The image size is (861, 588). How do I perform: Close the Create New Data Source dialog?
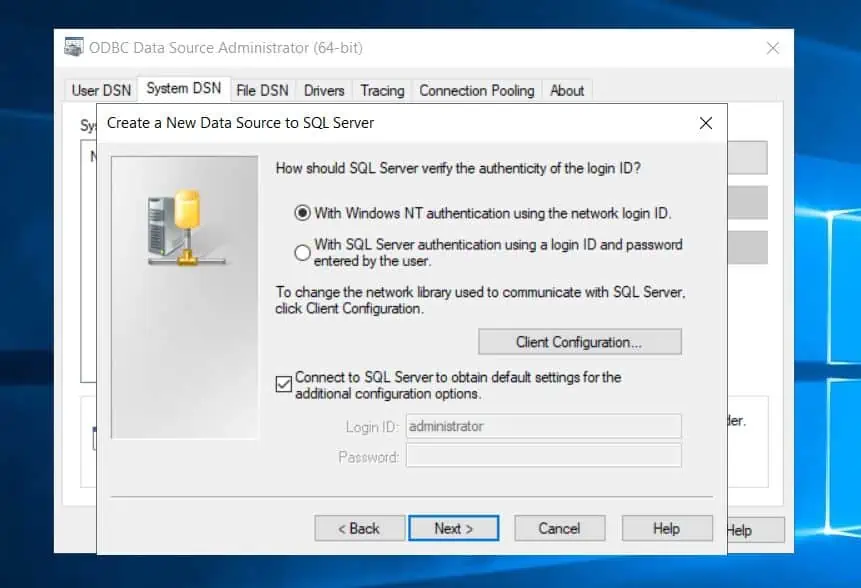tap(706, 123)
